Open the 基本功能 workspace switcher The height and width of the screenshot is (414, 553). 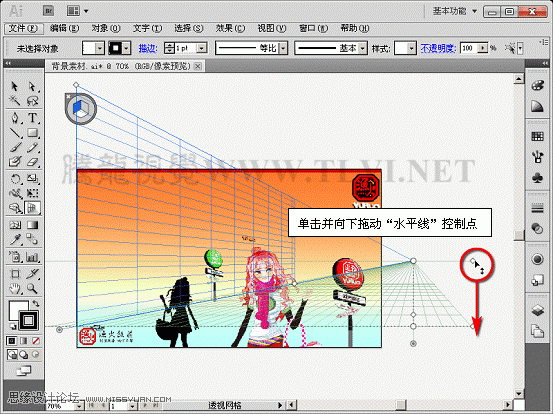pyautogui.click(x=455, y=11)
